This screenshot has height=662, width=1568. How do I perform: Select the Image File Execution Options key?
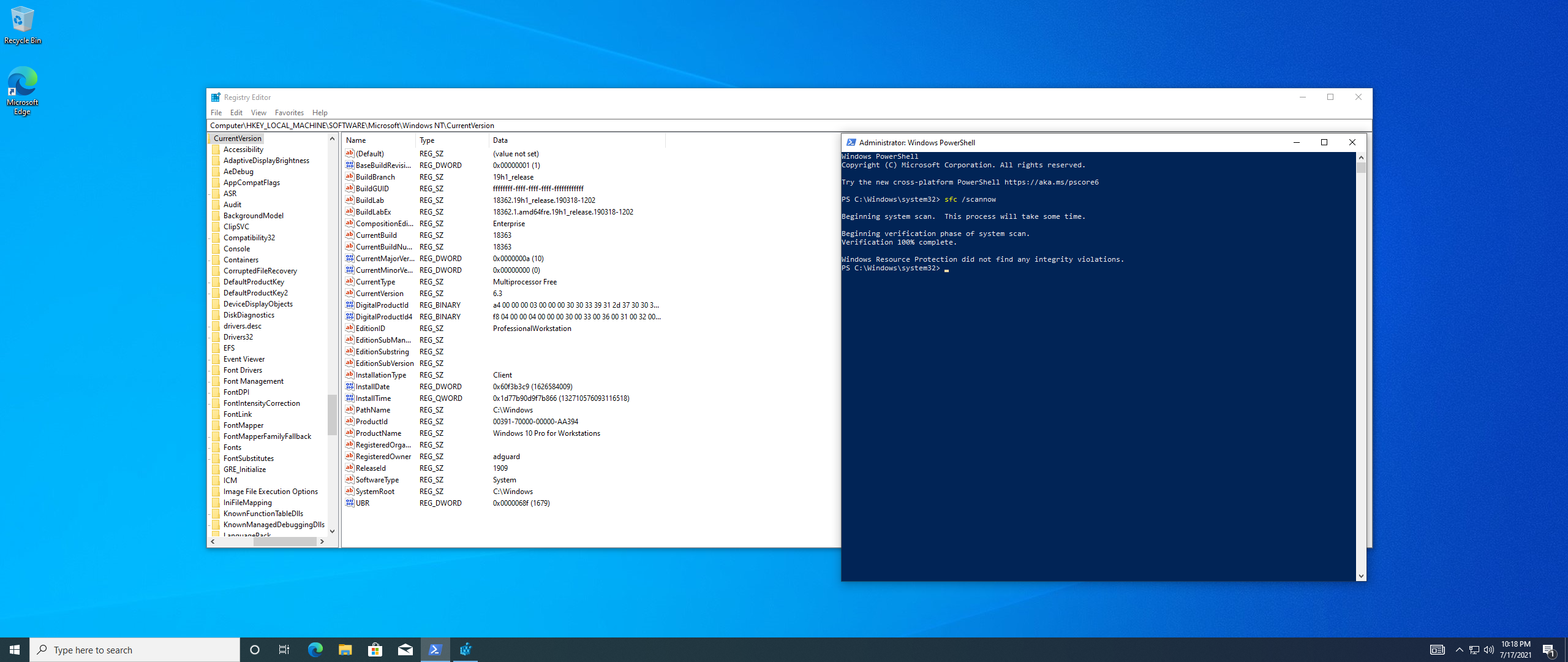point(271,492)
